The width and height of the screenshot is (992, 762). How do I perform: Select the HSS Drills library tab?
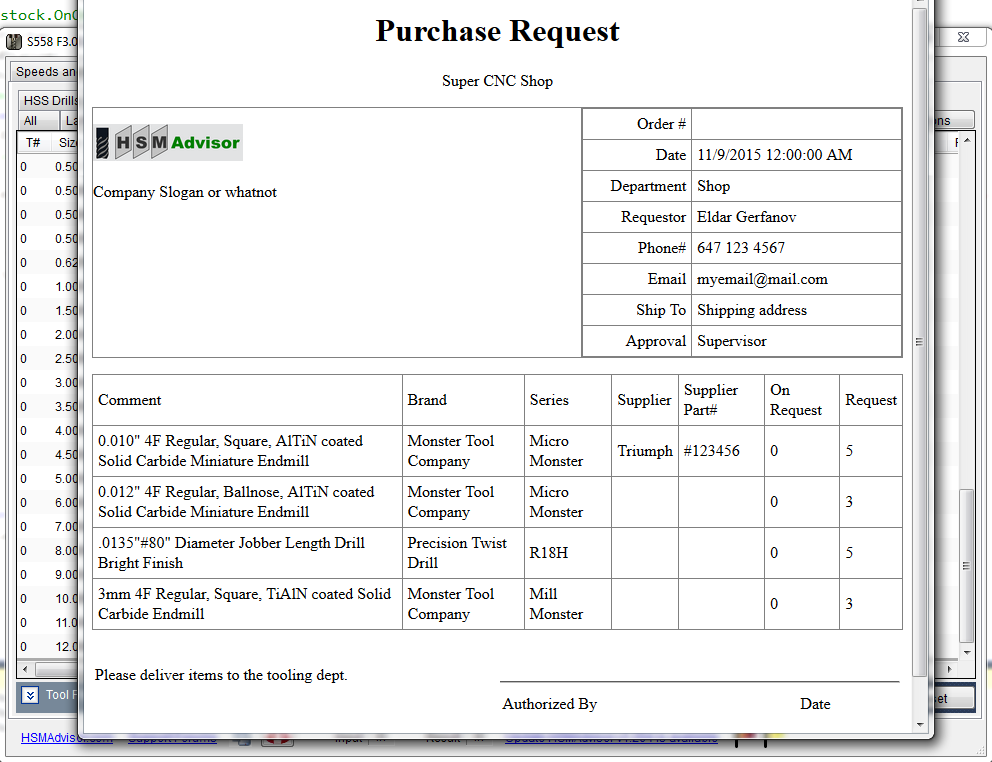coord(49,101)
